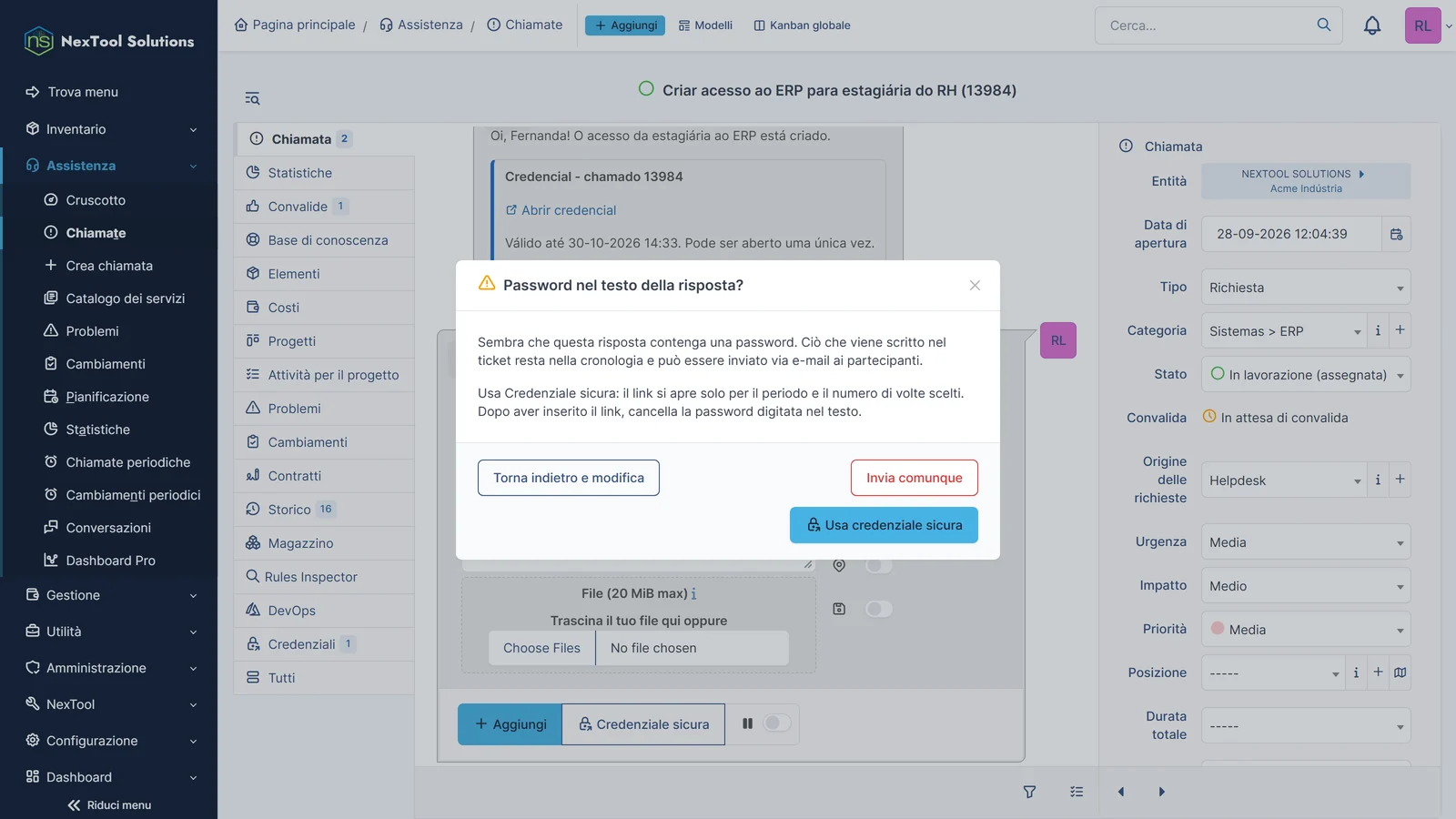
Task: Click the checklist icon at bottom bar
Action: (1077, 792)
